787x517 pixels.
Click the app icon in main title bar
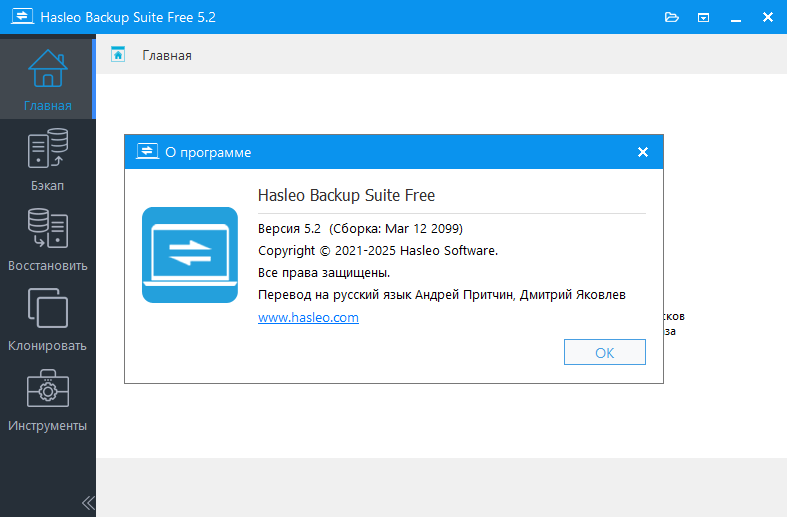(x=23, y=17)
